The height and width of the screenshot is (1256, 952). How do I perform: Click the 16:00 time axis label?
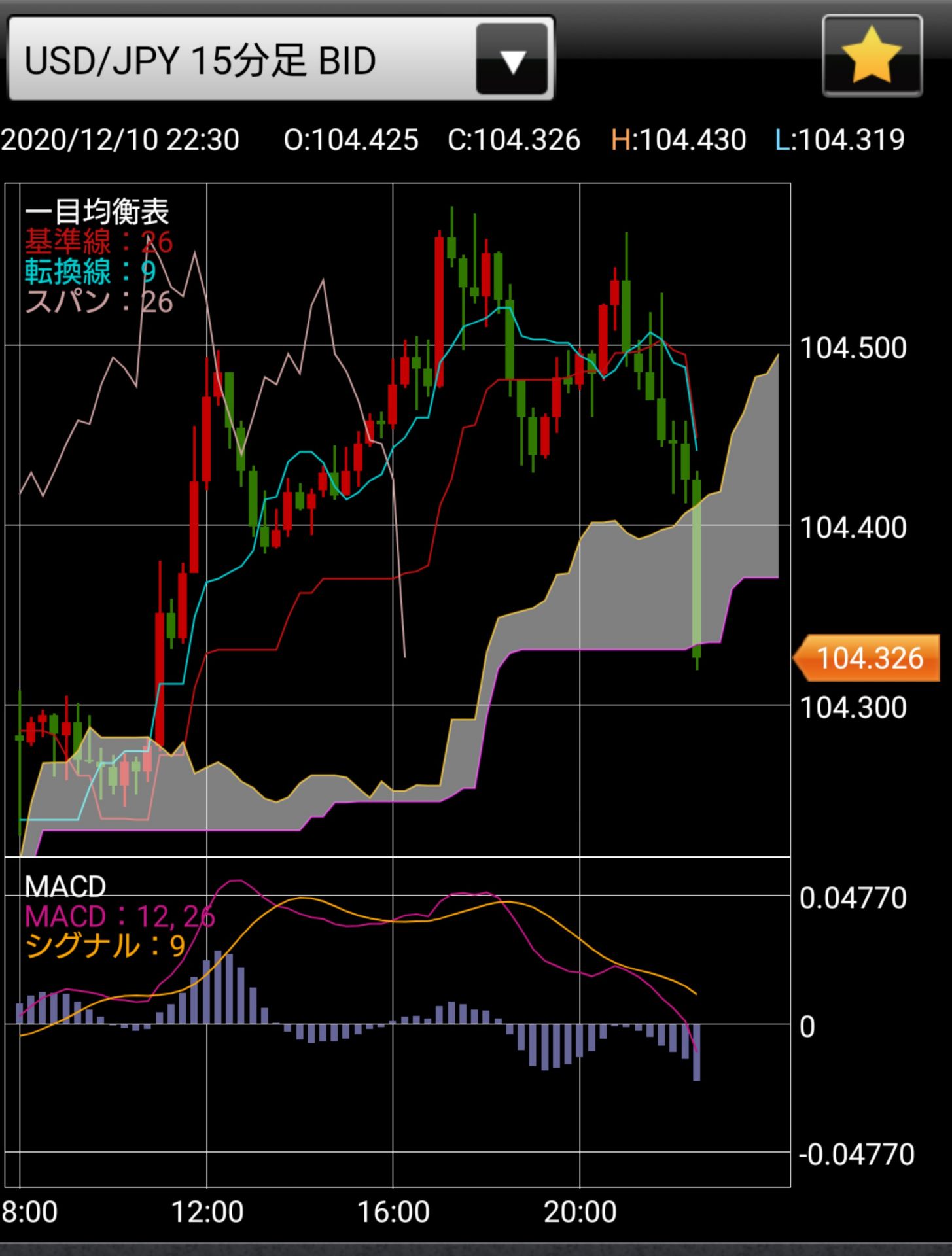coord(393,1212)
